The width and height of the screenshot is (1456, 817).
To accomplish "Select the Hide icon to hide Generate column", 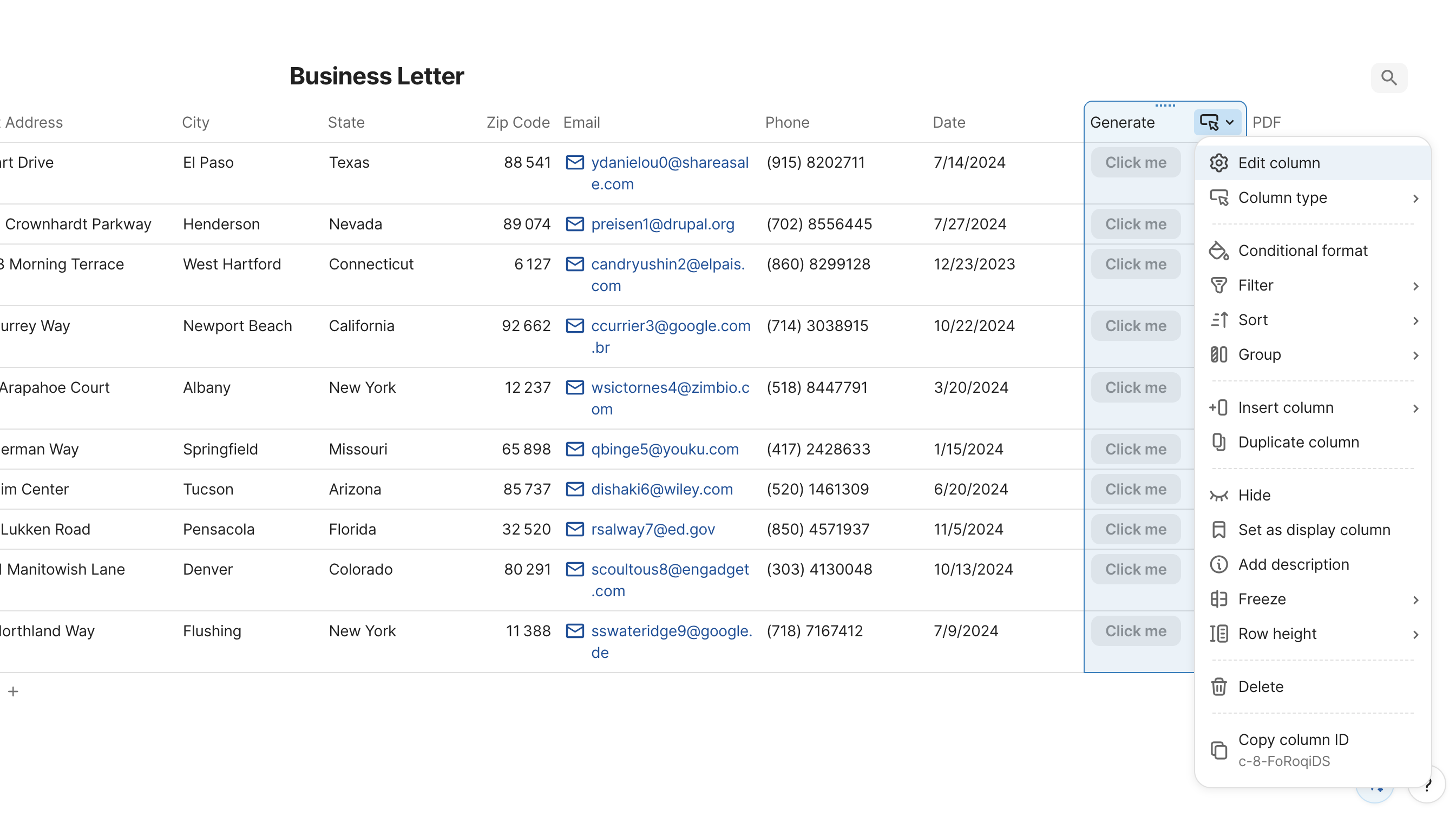I will [1219, 495].
